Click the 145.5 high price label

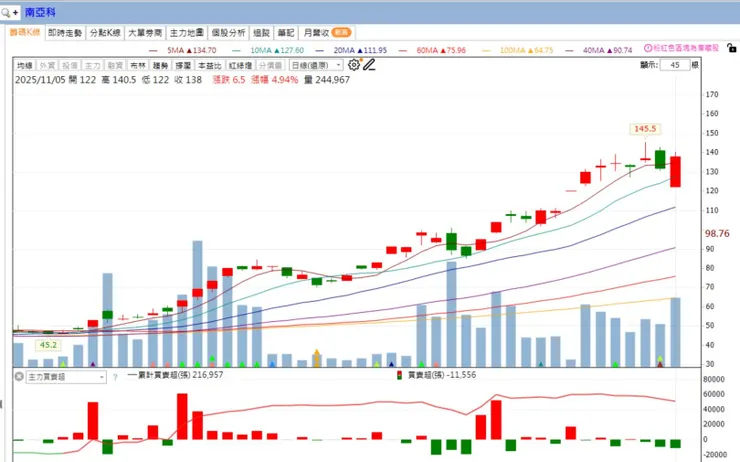click(x=645, y=129)
